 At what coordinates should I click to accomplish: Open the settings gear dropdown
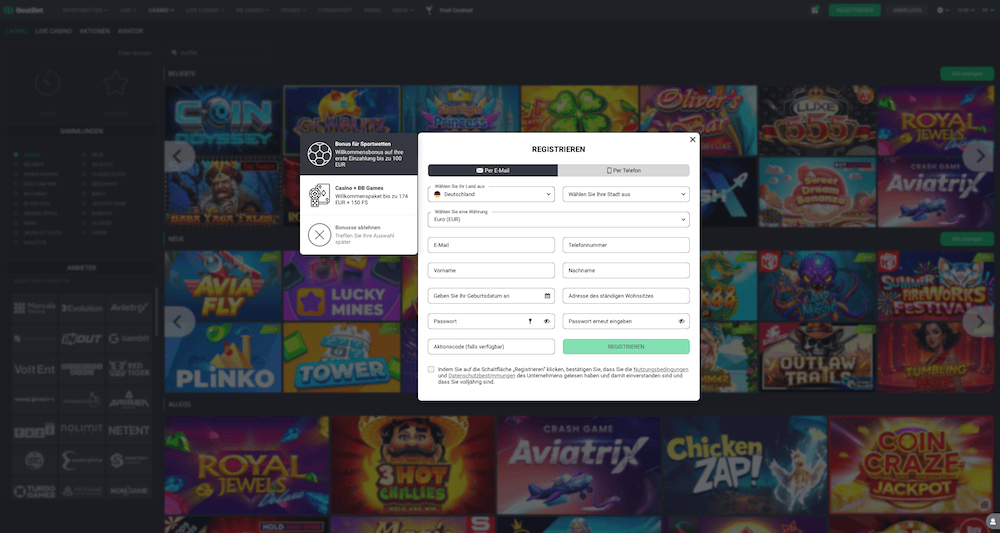click(x=943, y=10)
